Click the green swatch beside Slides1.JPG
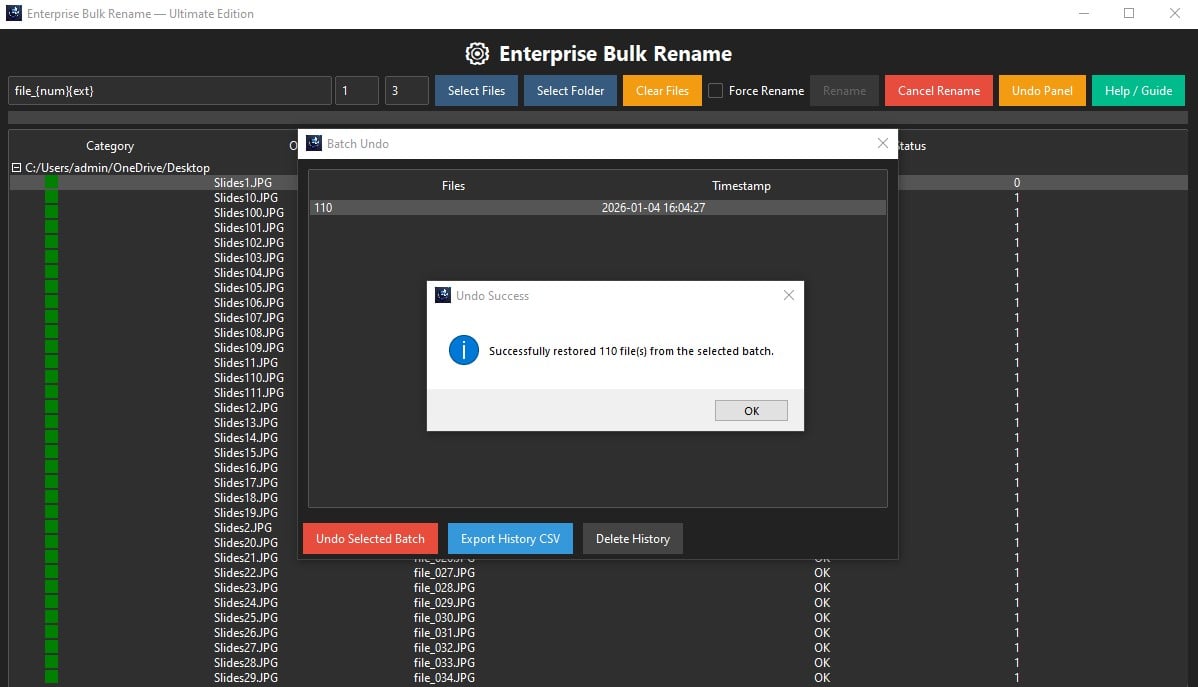Screen dimensions: 1198x687 (51, 183)
